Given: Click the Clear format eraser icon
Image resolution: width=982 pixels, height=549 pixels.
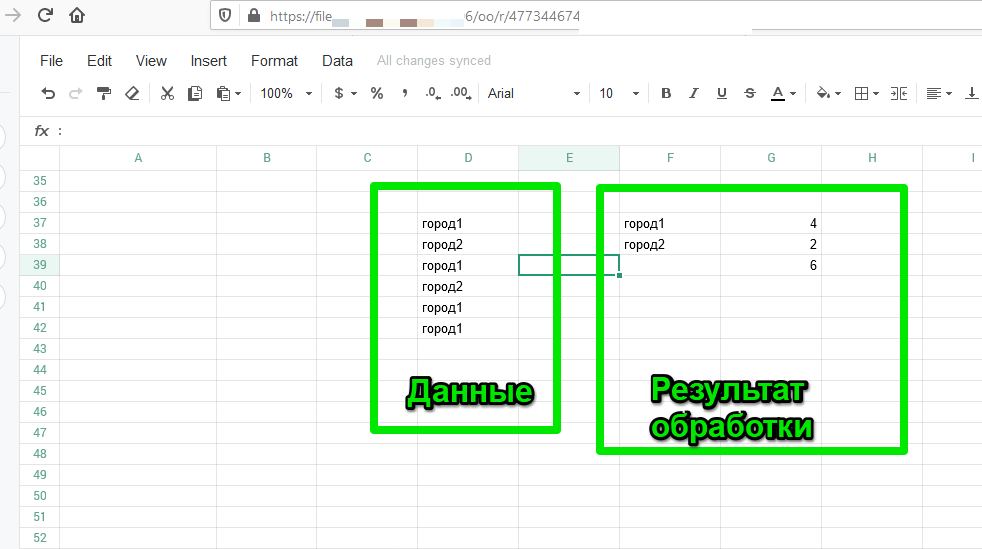Looking at the screenshot, I should point(132,93).
